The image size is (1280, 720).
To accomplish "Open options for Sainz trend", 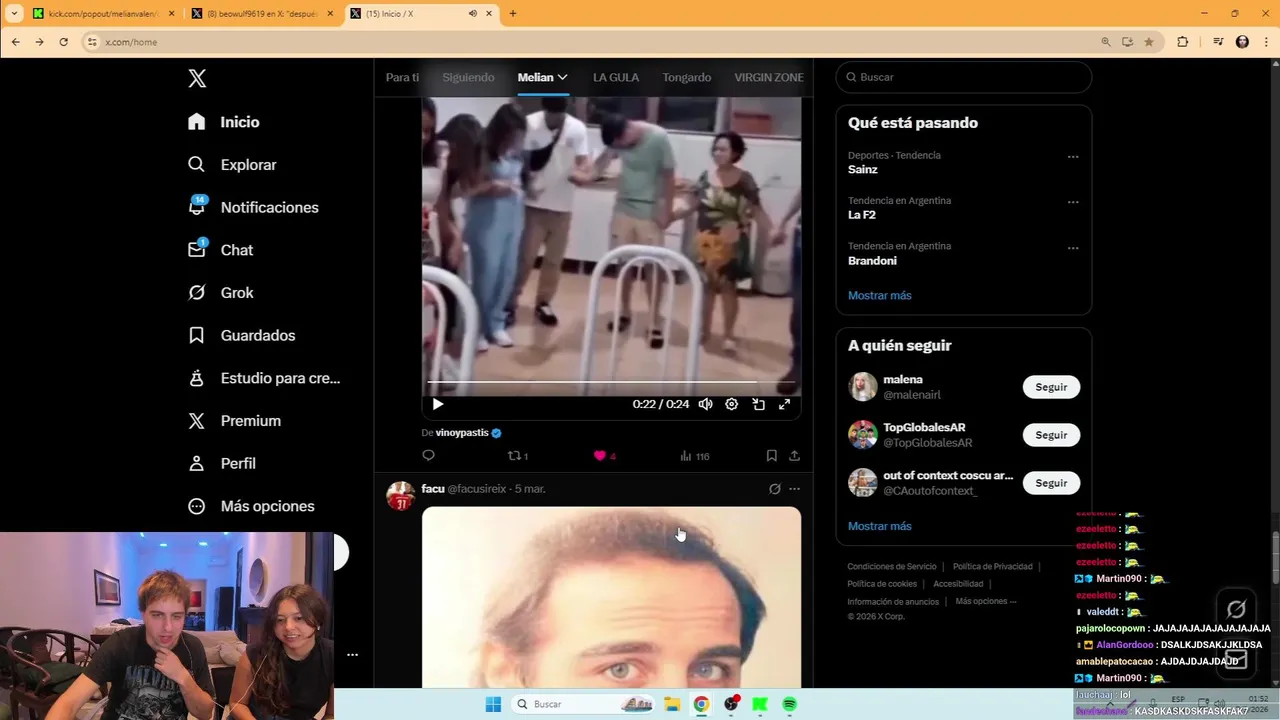I will [x=1073, y=157].
